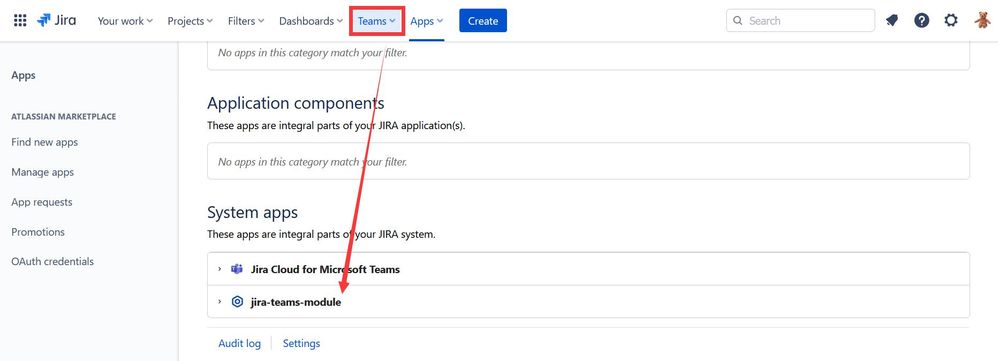Focus the Search input field

(800, 20)
